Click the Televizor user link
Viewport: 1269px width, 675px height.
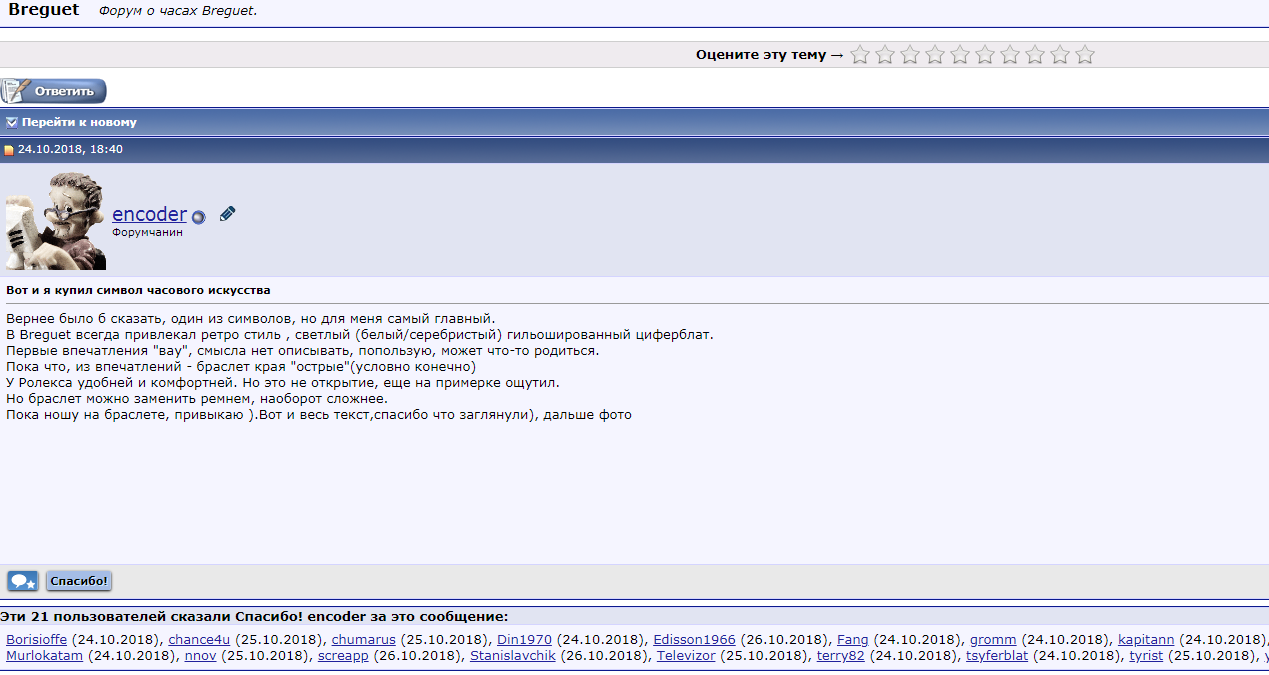686,656
